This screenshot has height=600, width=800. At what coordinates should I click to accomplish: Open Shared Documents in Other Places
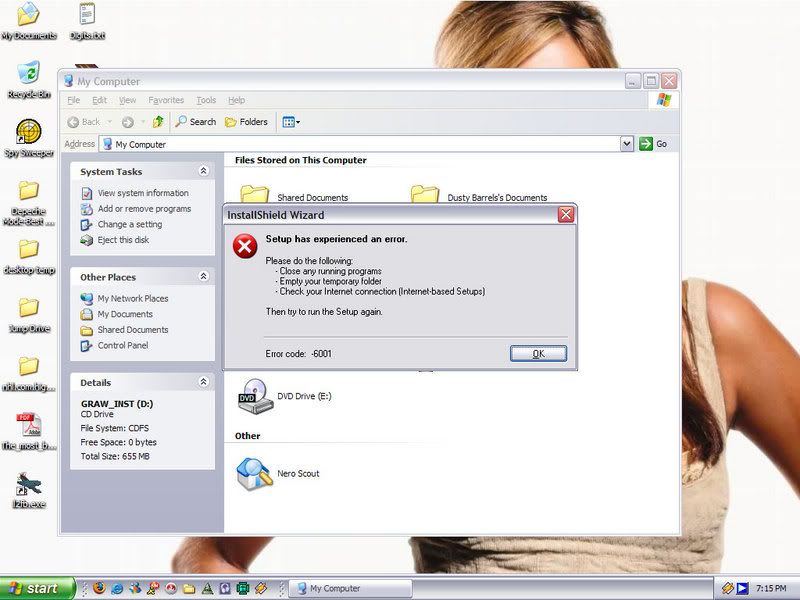[x=124, y=330]
